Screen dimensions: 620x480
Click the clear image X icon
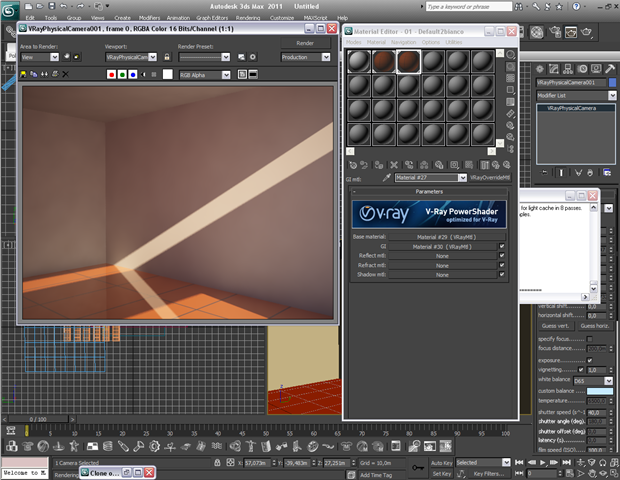pyautogui.click(x=66, y=74)
